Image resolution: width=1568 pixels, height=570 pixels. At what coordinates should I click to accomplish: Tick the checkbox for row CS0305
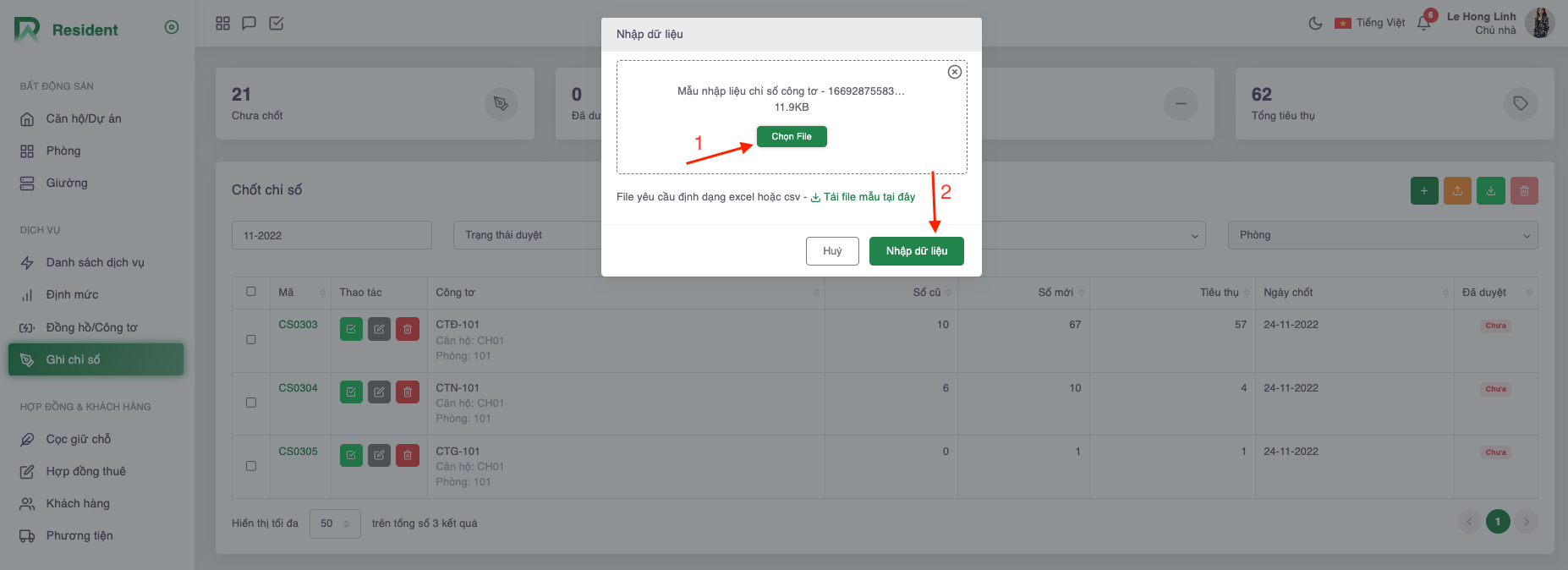[251, 466]
